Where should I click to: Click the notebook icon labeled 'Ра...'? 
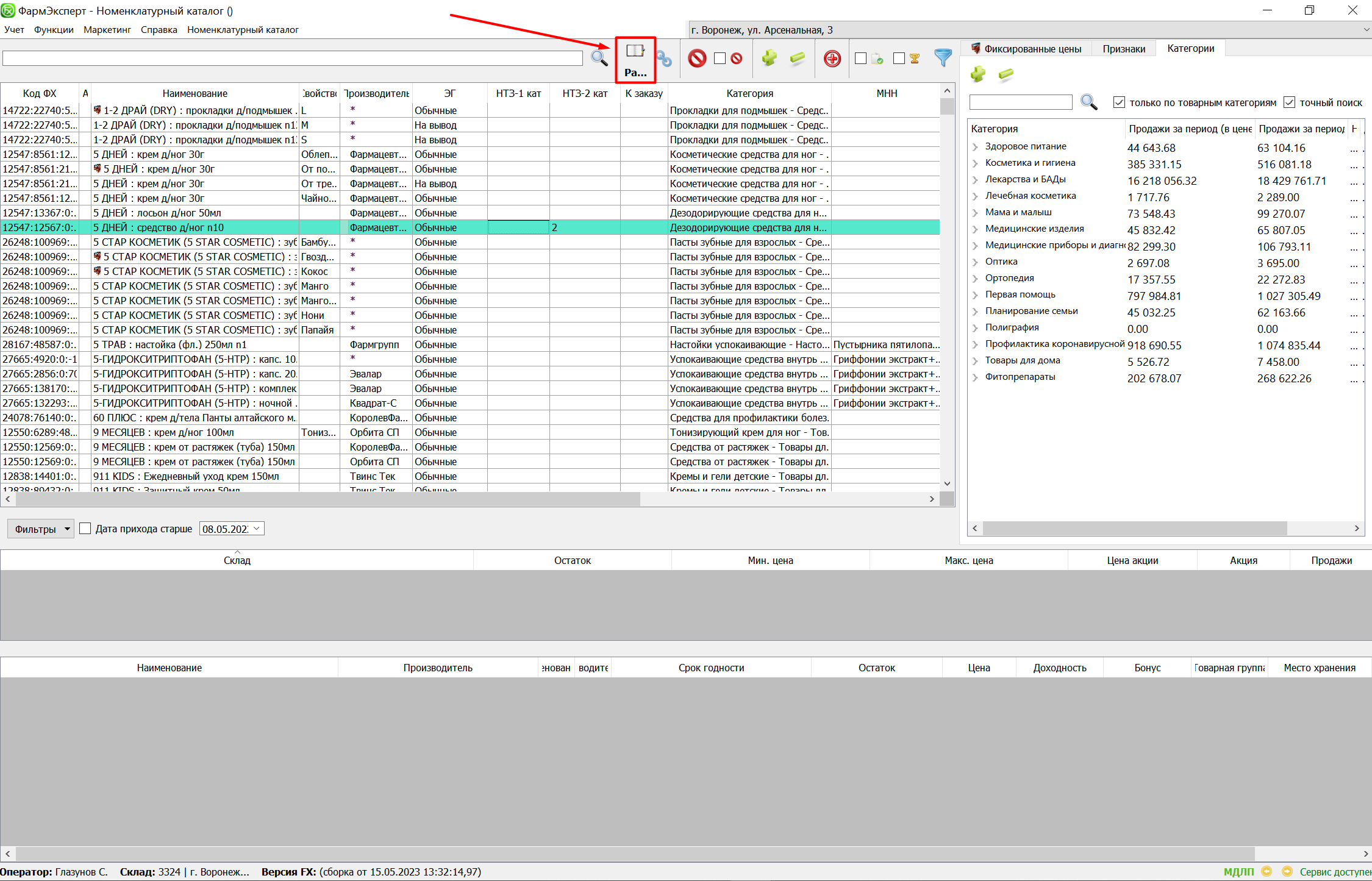point(635,59)
